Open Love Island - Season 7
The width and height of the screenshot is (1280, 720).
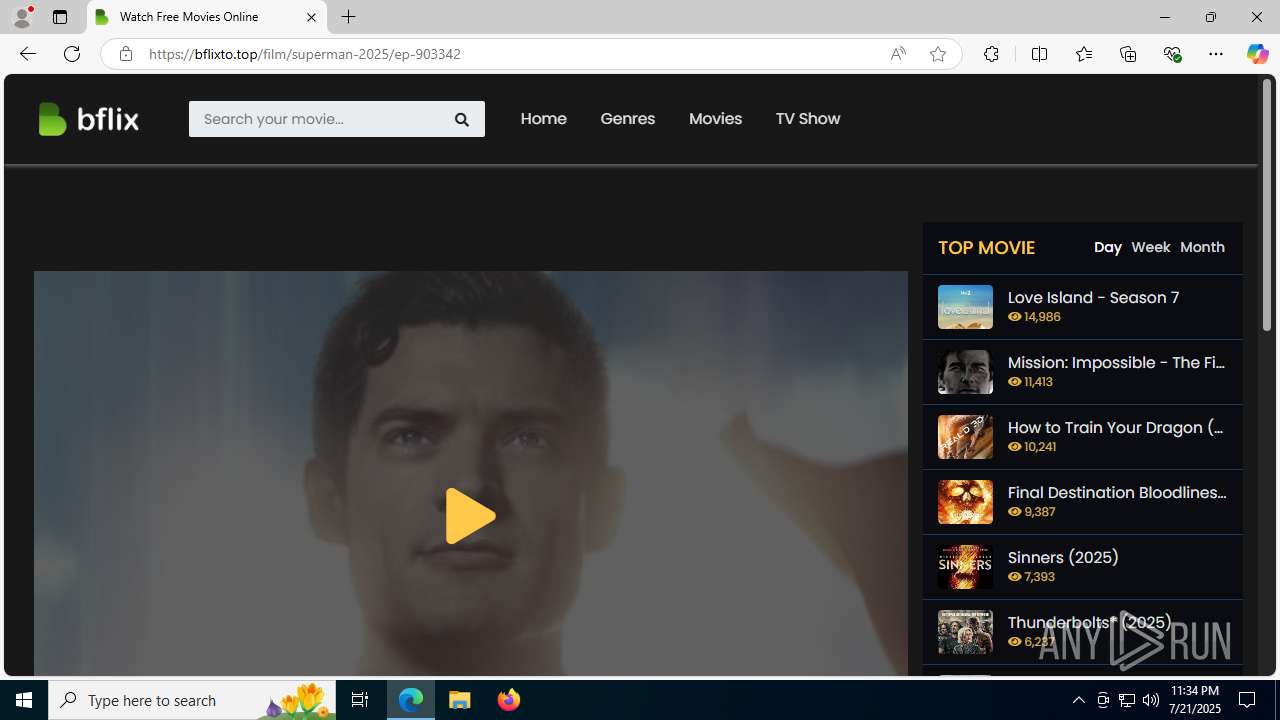pos(1093,297)
